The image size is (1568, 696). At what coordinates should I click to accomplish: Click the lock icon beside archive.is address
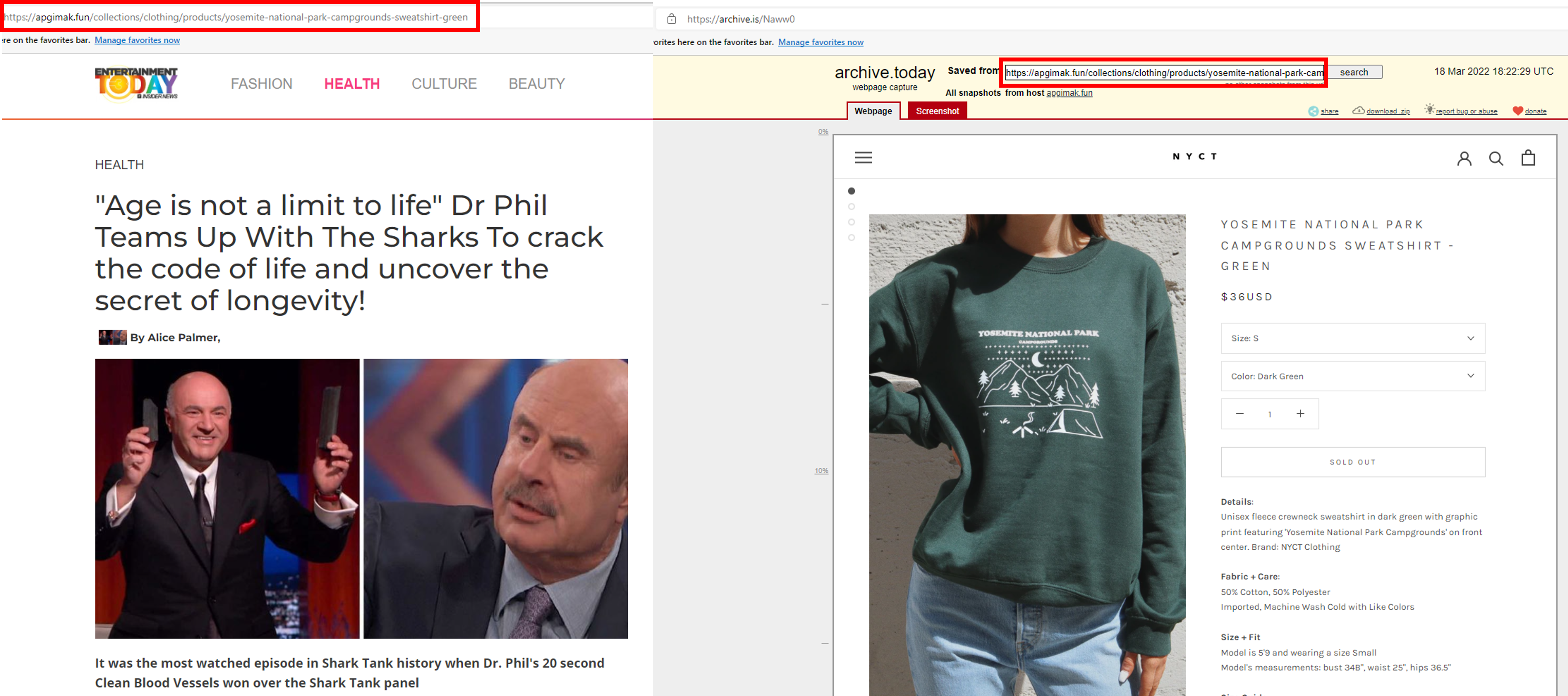(x=671, y=19)
